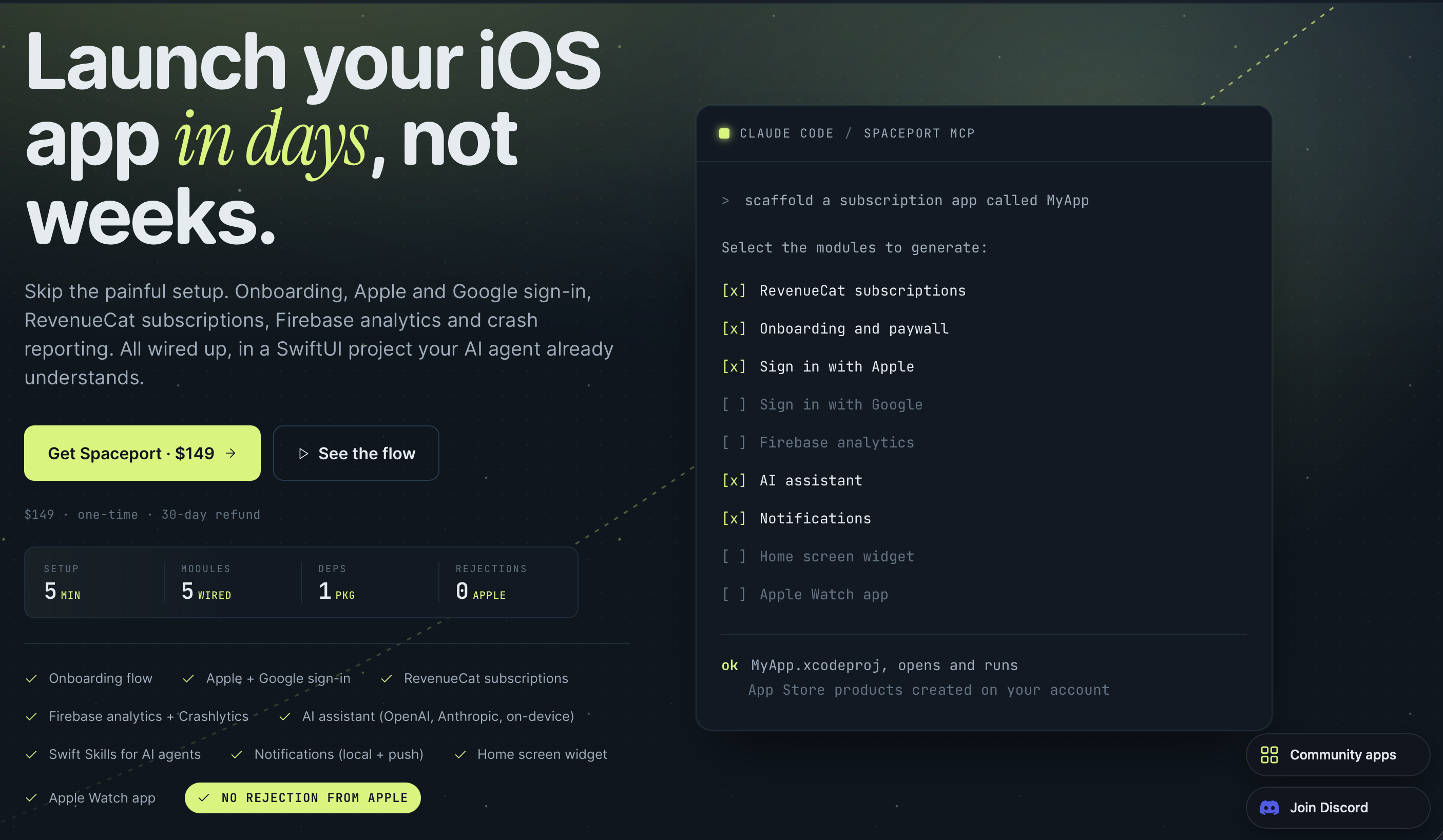Click the checkmark next to Onboarding flow
1443x840 pixels.
tap(31, 679)
